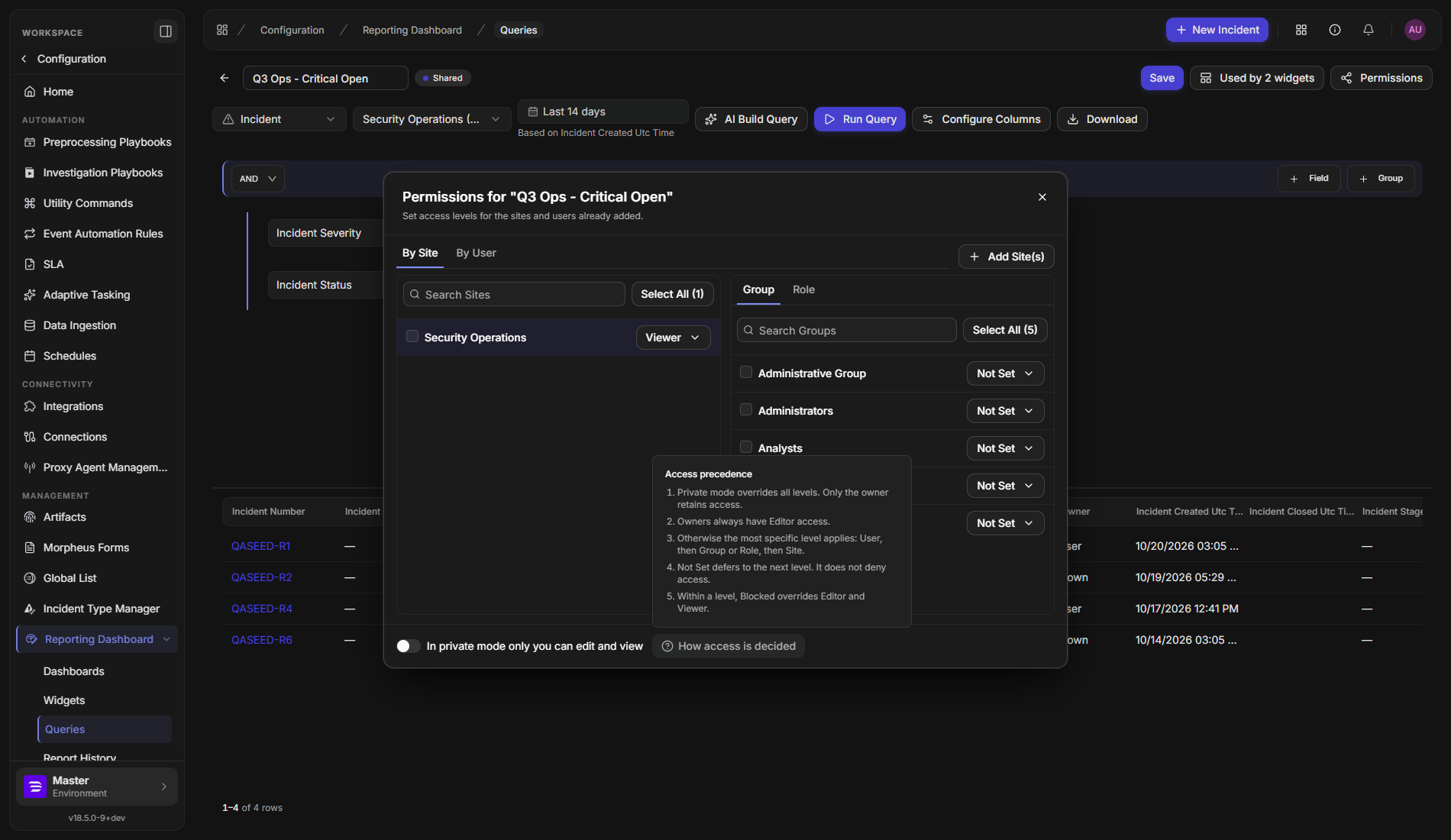Check the Security Operations site checkbox
This screenshot has width=1451, height=840.
click(x=412, y=336)
